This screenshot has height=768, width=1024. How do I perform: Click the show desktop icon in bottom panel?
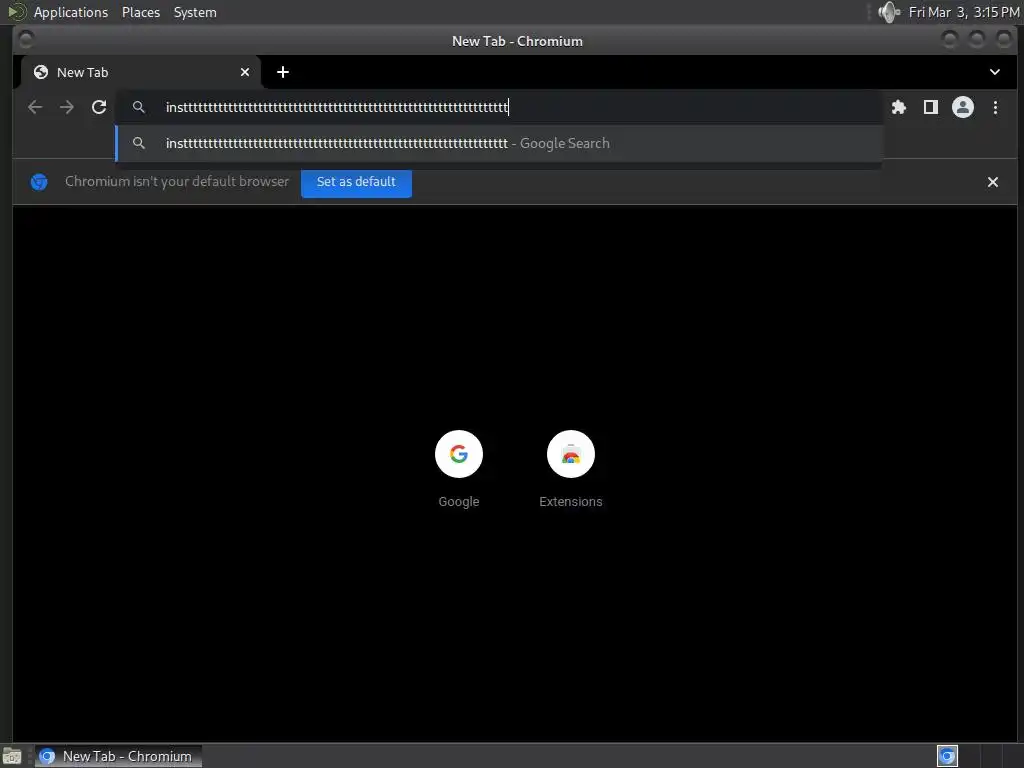click(x=12, y=756)
